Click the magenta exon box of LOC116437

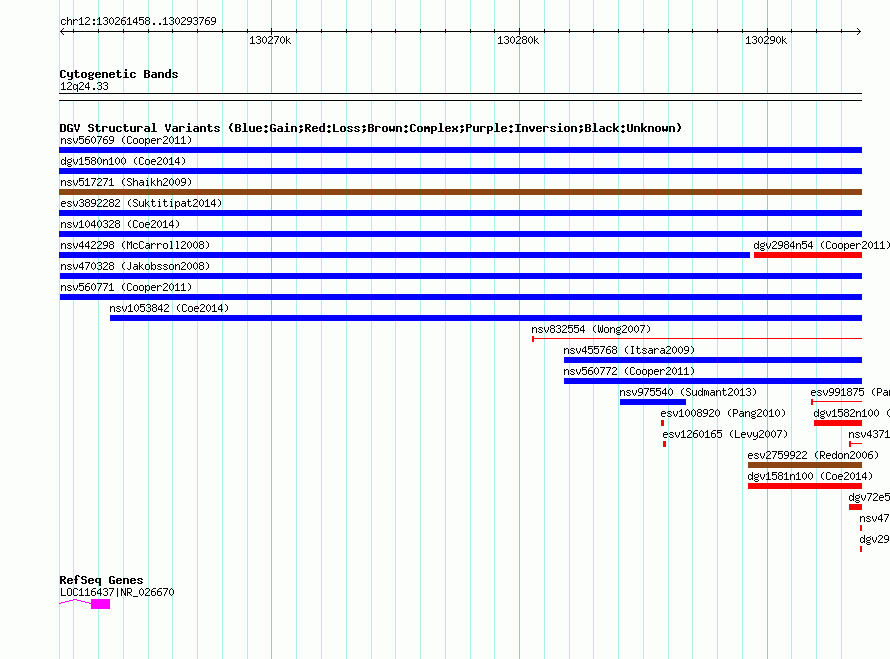[100, 604]
